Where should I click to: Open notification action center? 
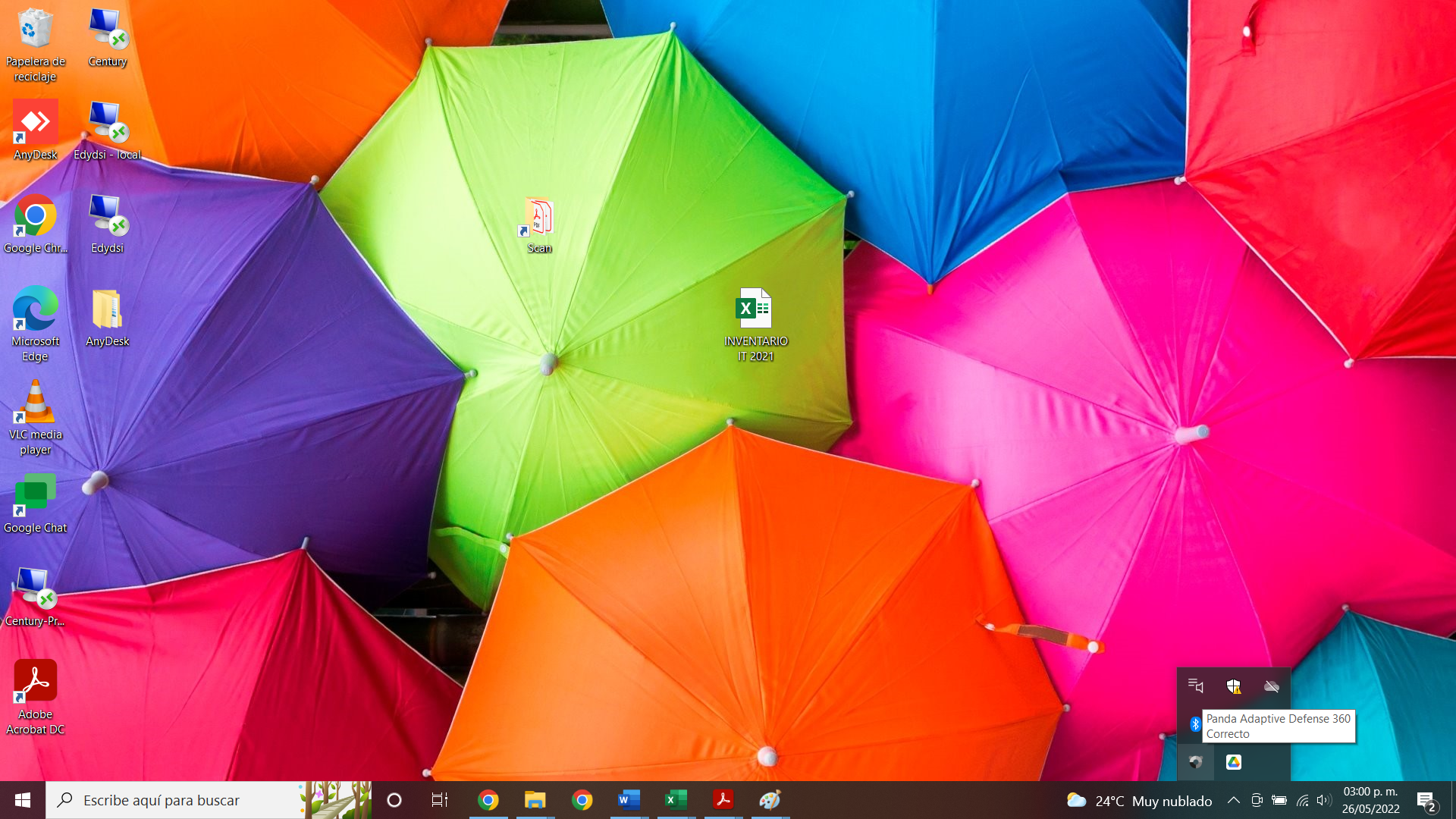click(1426, 800)
